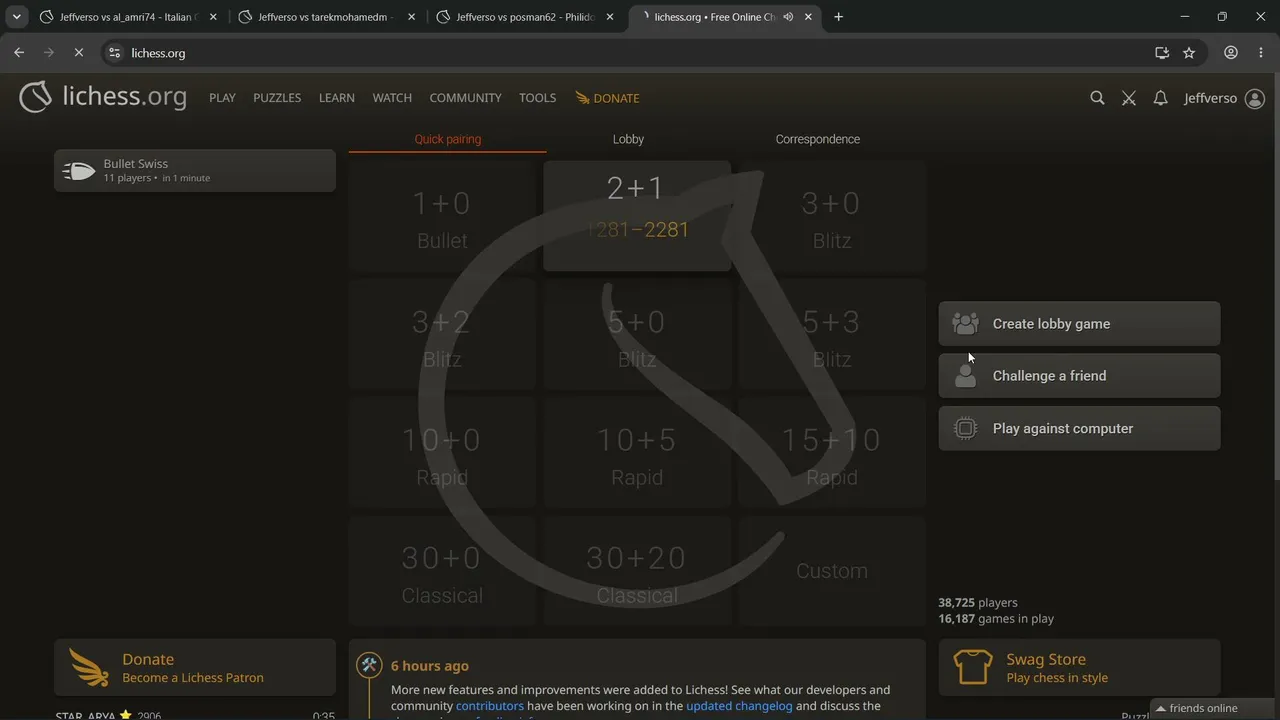This screenshot has width=1280, height=720.
Task: Click the wrench icon beside the news post
Action: [x=369, y=665]
